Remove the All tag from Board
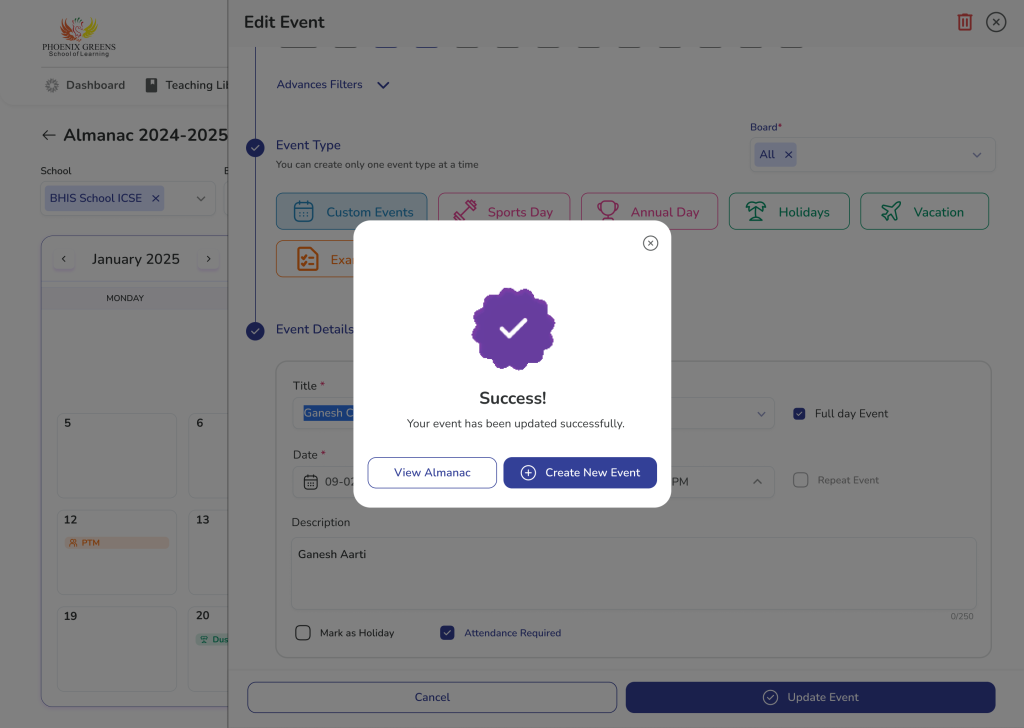The image size is (1024, 728). point(788,155)
